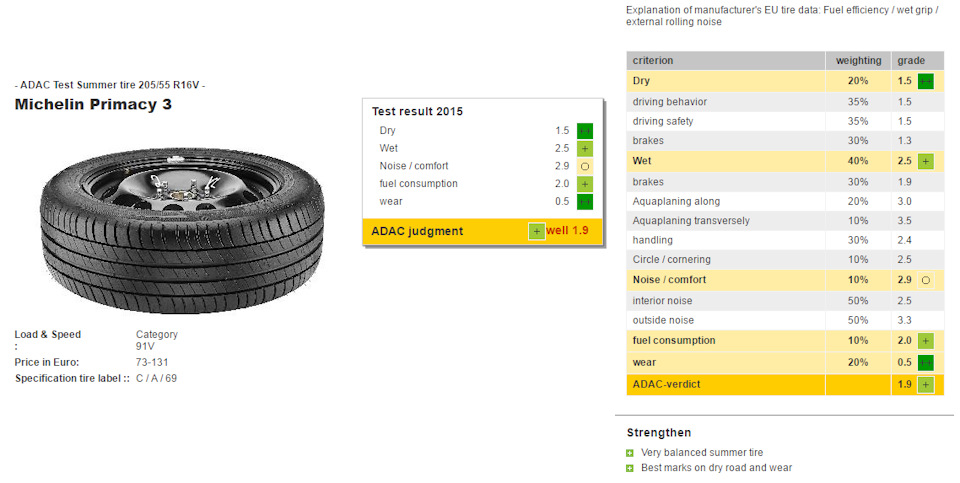The width and height of the screenshot is (960, 483).
Task: Click the 40% weighting of Wet row
Action: (x=858, y=161)
